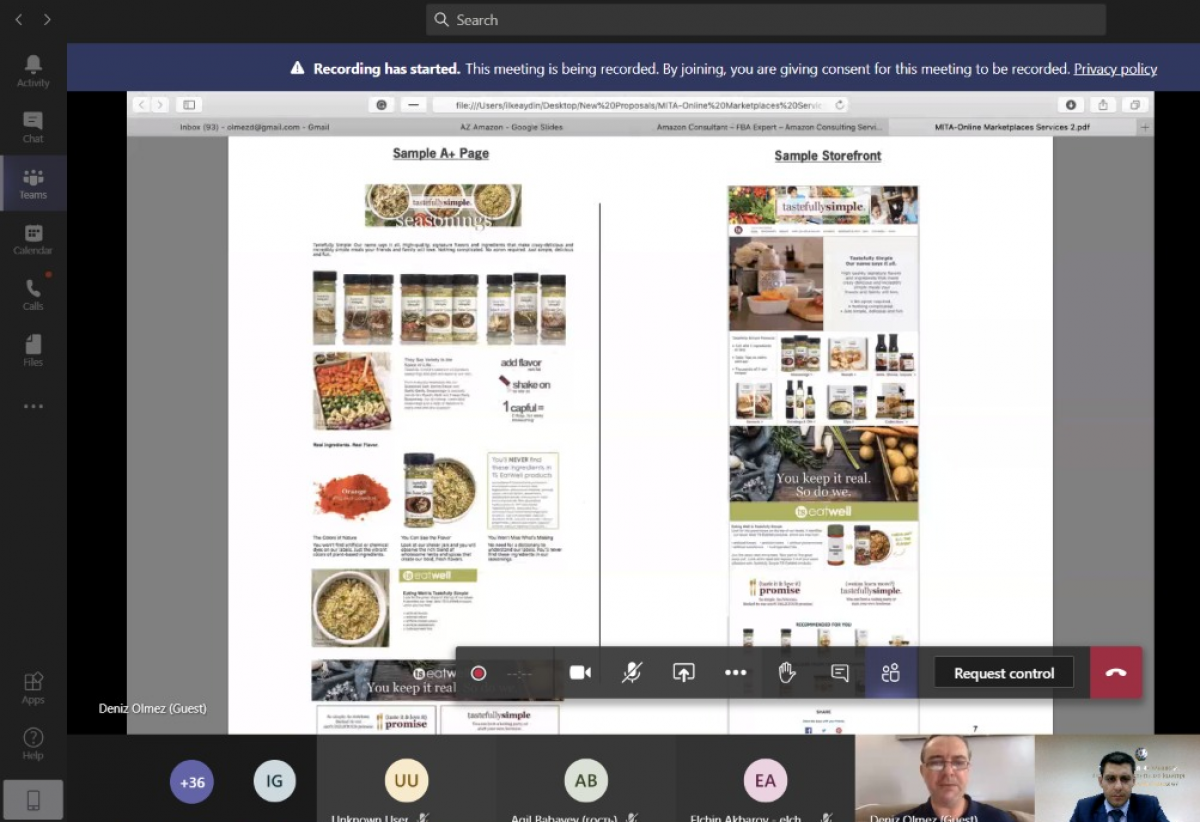Click the Request control button

tap(1003, 673)
